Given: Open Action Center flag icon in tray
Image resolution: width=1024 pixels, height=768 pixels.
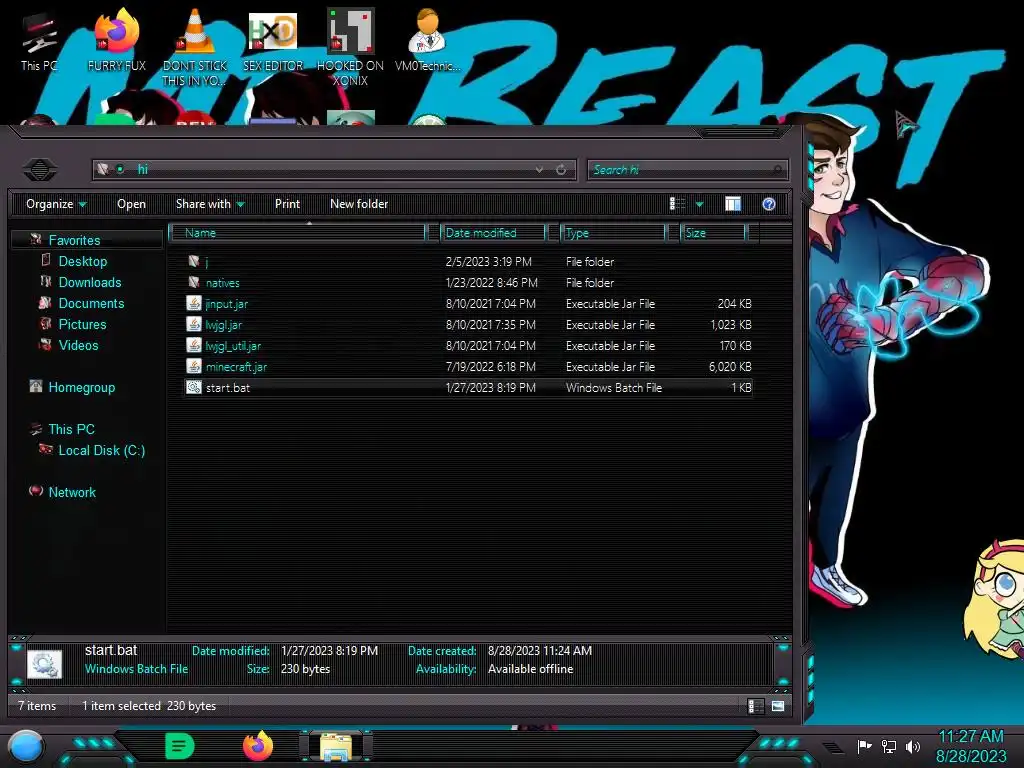Looking at the screenshot, I should pyautogui.click(x=864, y=746).
